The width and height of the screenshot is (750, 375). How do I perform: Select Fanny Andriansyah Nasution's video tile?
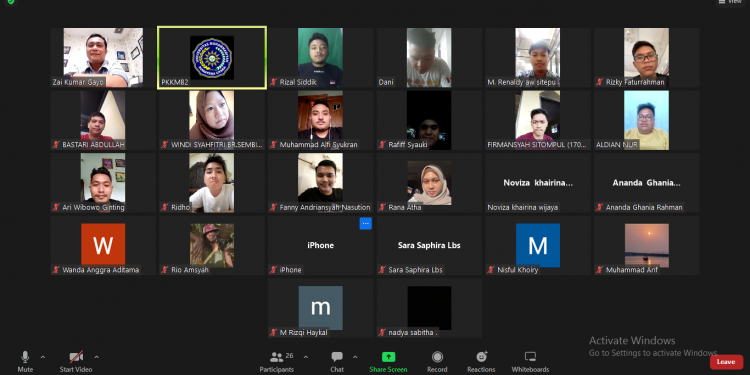pos(320,183)
